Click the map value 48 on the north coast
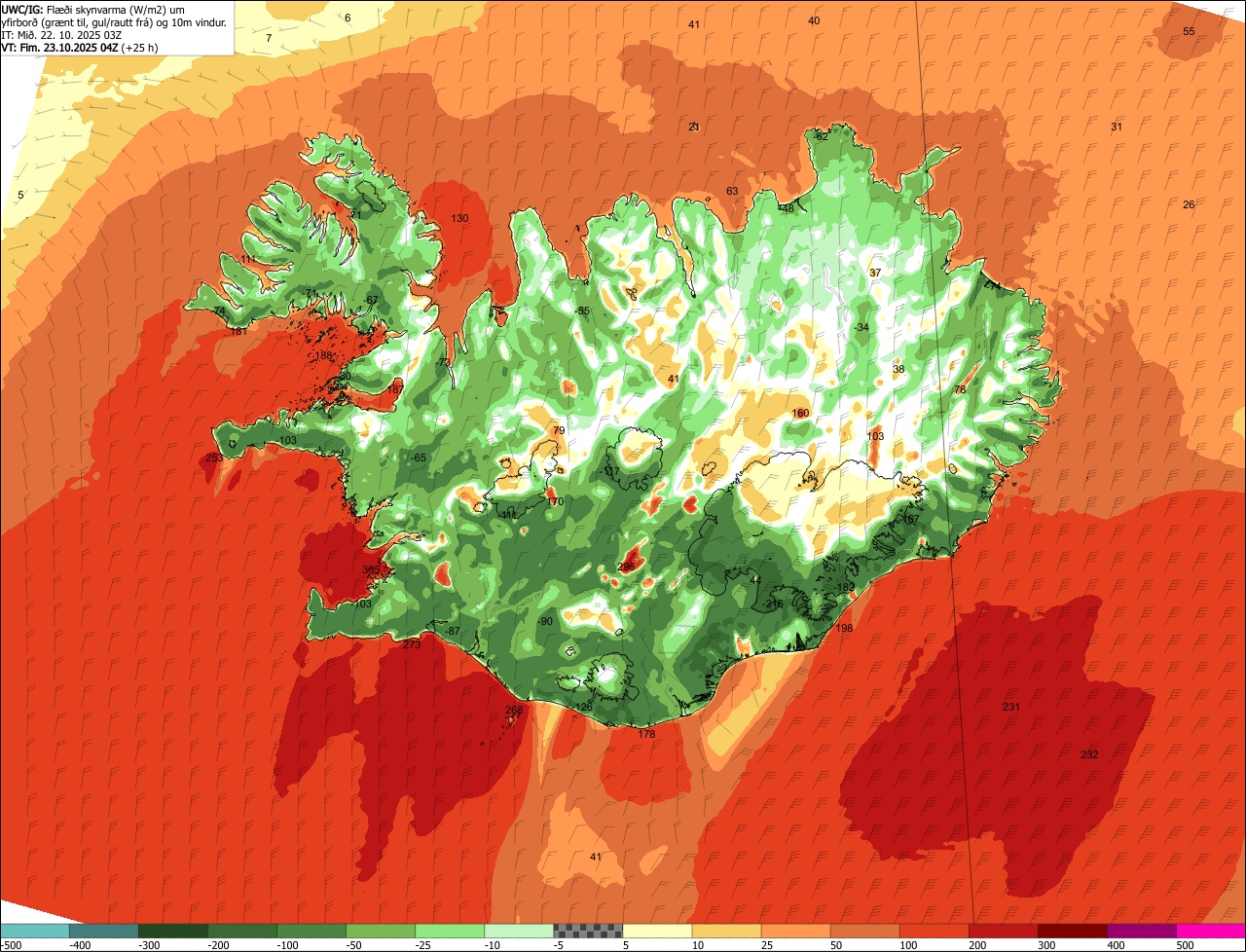 [788, 208]
